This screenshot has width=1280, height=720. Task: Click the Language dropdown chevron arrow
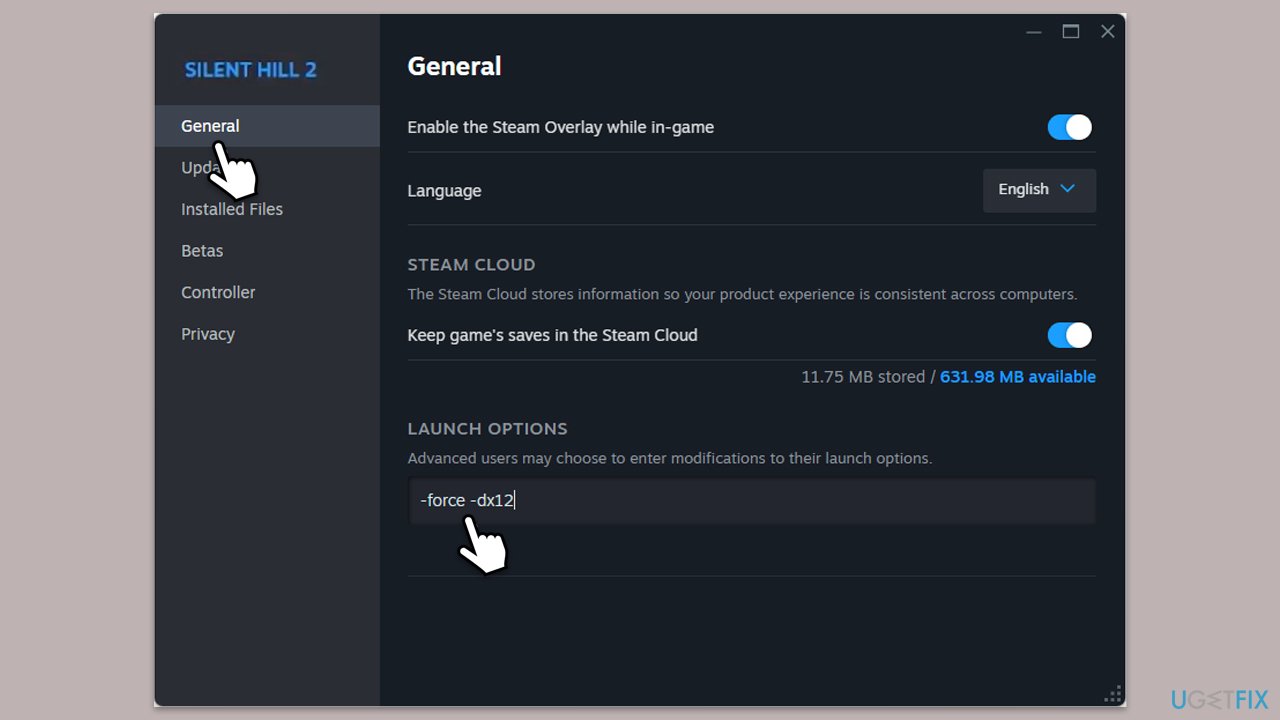(x=1067, y=189)
